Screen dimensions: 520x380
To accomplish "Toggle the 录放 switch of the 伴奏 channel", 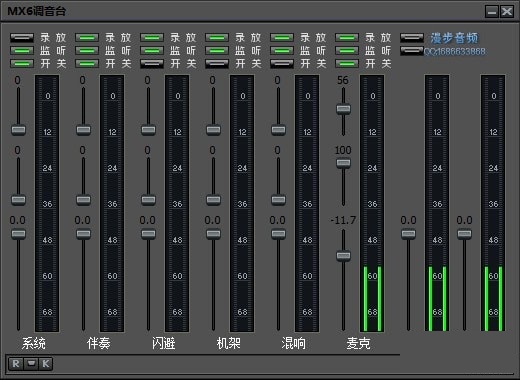I will coord(87,38).
